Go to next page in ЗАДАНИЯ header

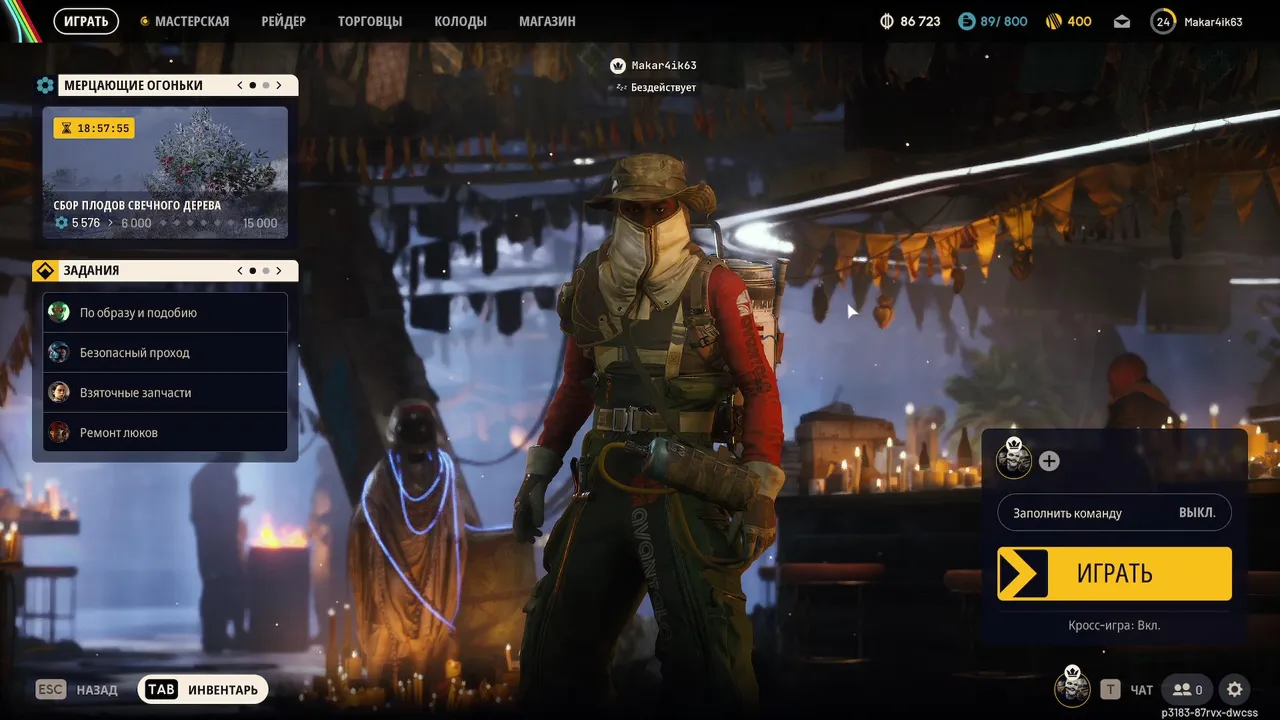279,271
